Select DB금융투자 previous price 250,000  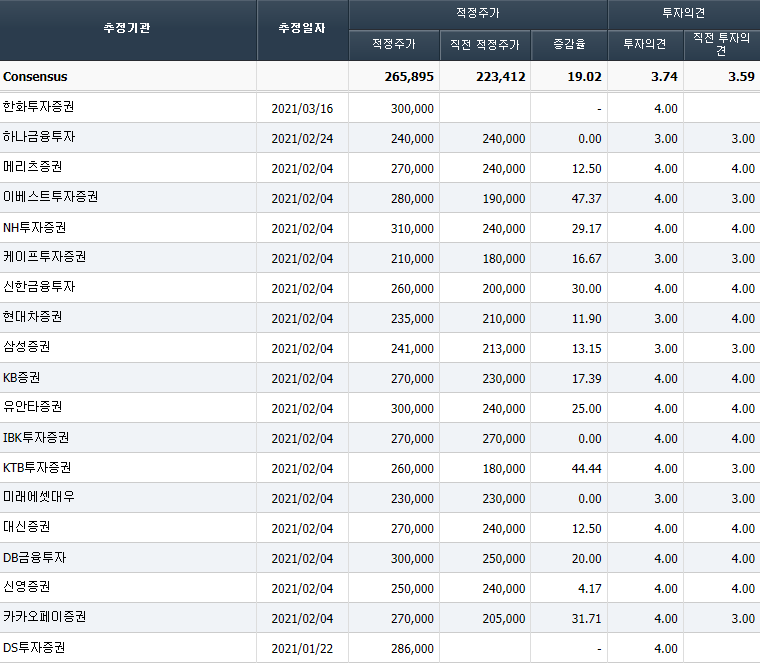[504, 559]
